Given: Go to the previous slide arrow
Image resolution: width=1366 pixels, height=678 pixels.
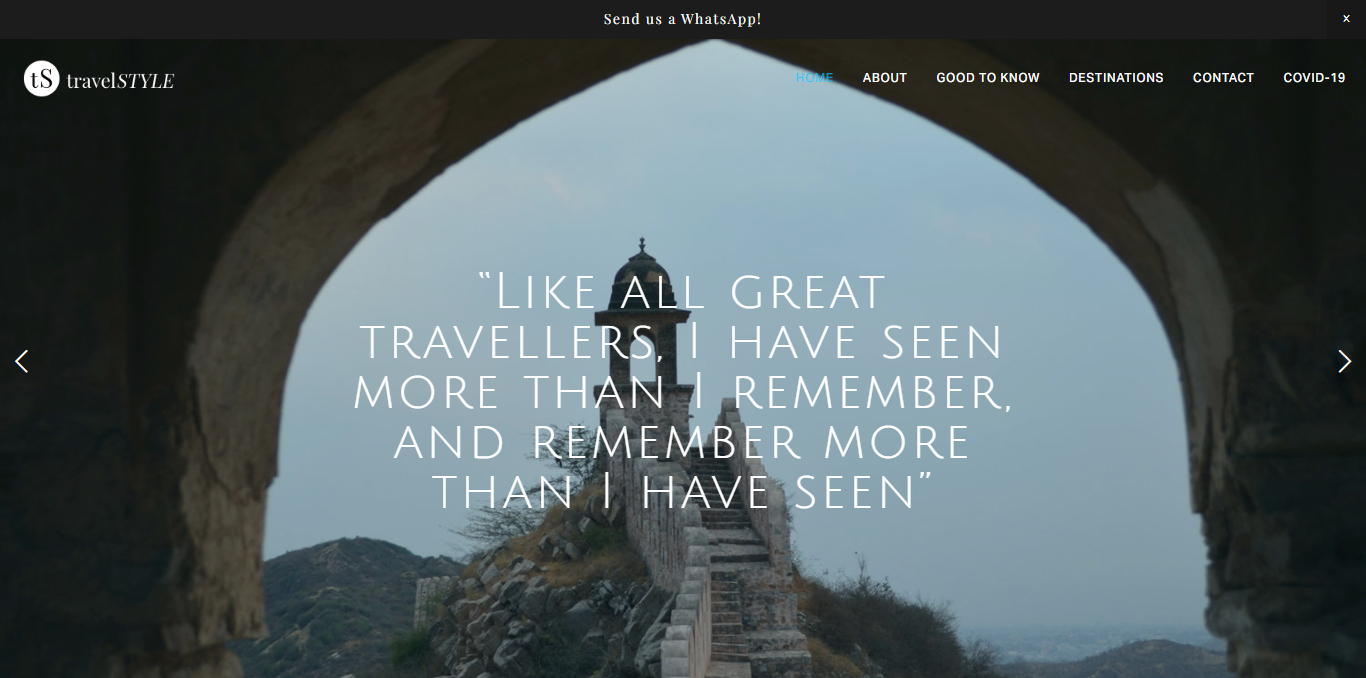Looking at the screenshot, I should pyautogui.click(x=22, y=361).
